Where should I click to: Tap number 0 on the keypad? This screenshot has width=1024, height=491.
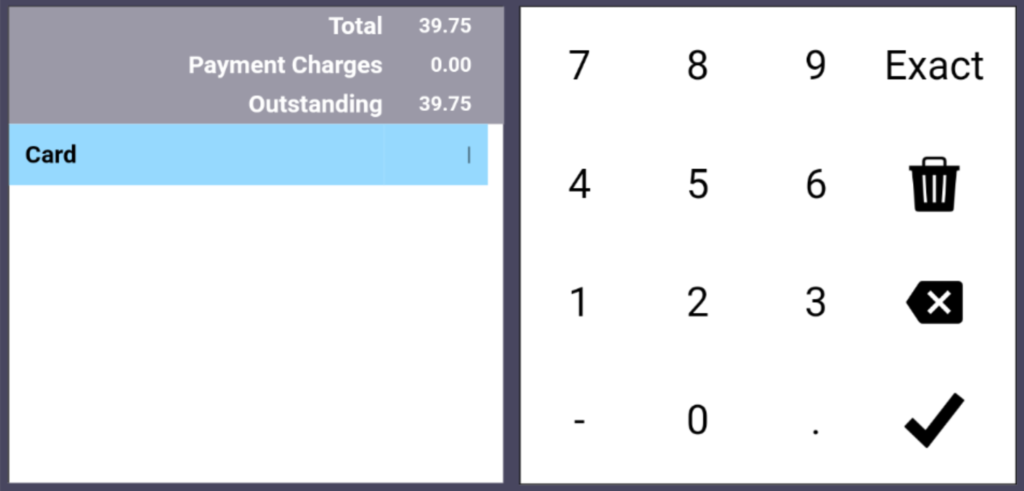click(698, 420)
